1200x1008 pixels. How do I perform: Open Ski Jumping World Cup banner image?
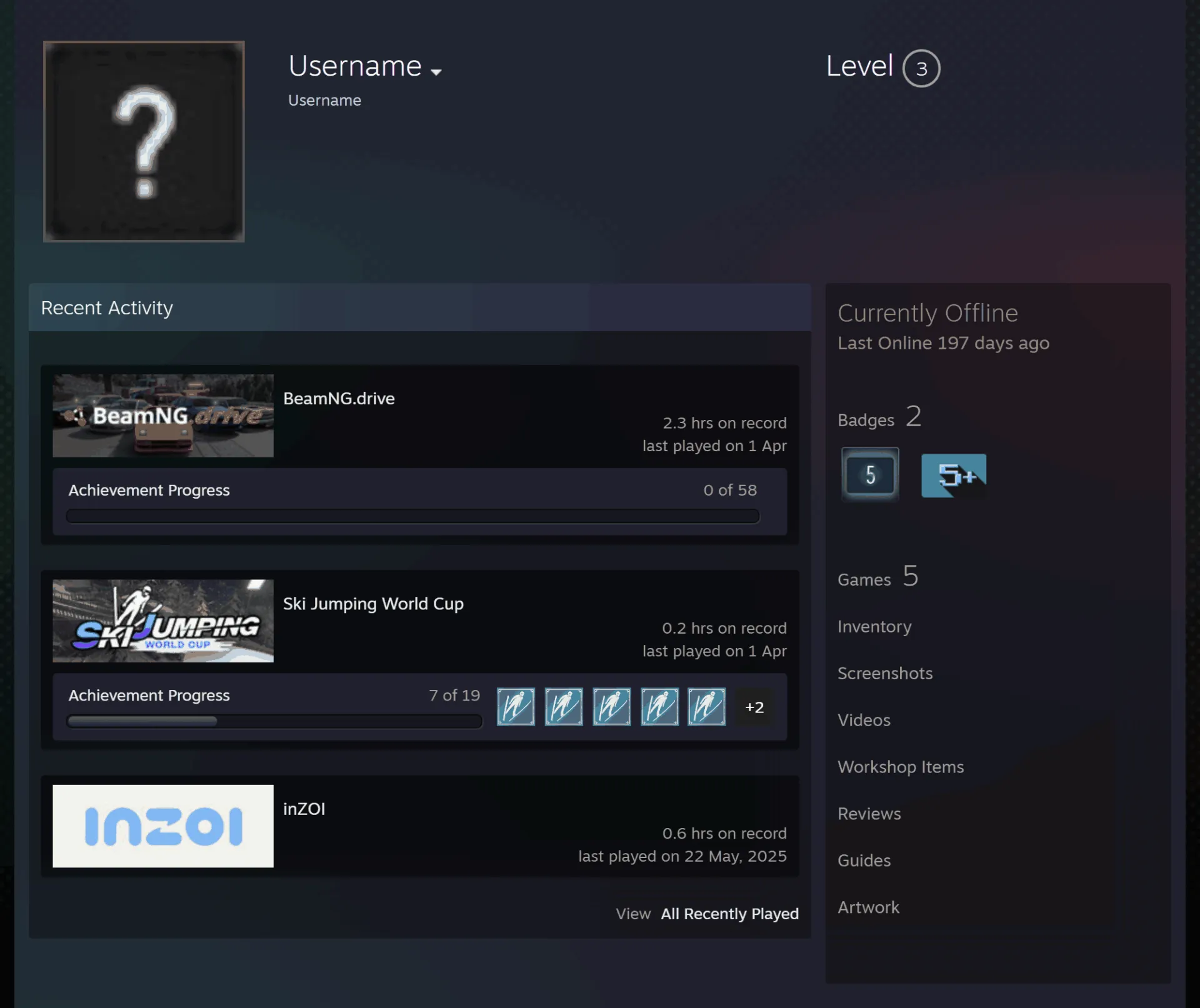pyautogui.click(x=163, y=621)
